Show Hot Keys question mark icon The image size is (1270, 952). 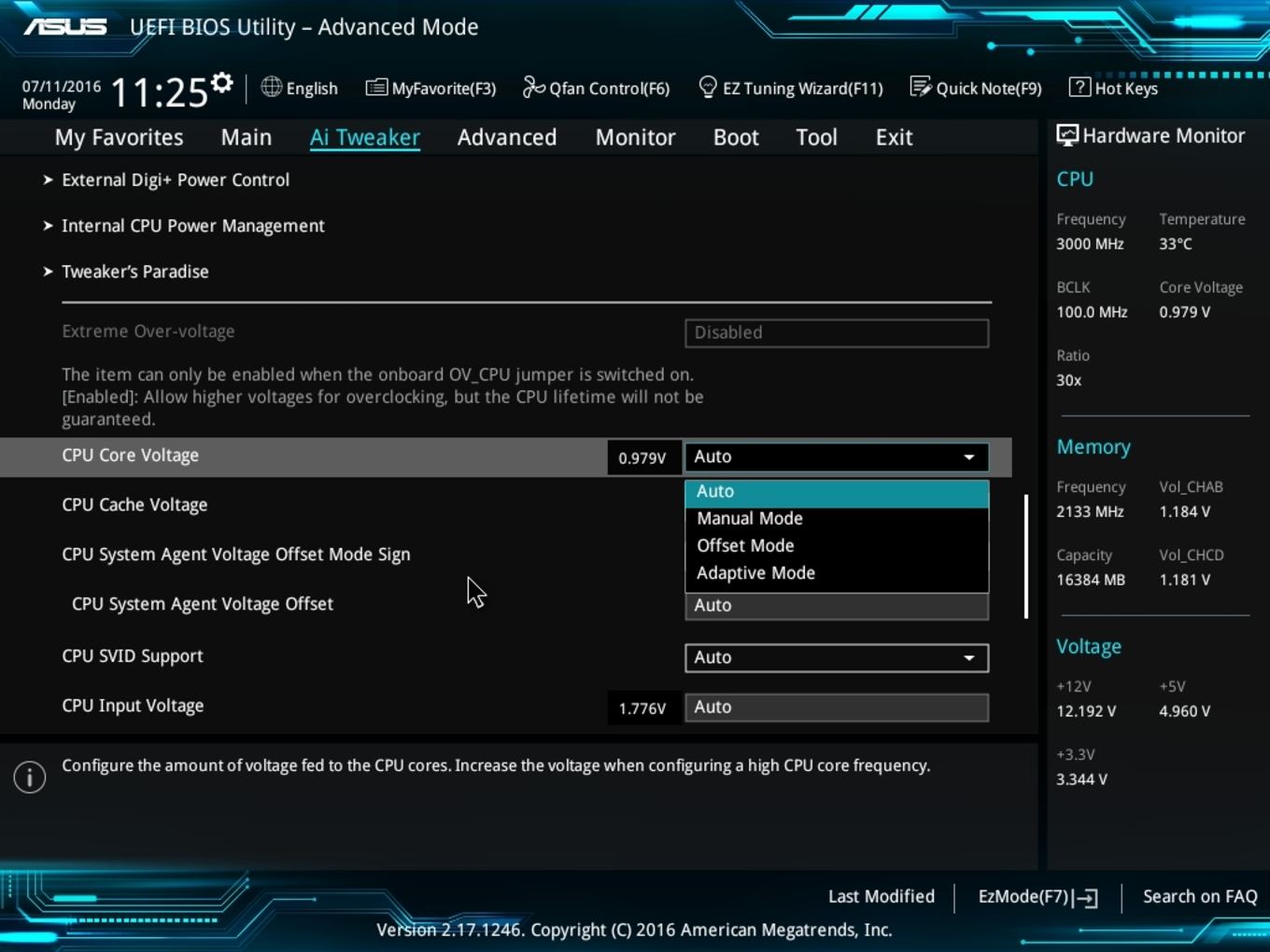1079,87
